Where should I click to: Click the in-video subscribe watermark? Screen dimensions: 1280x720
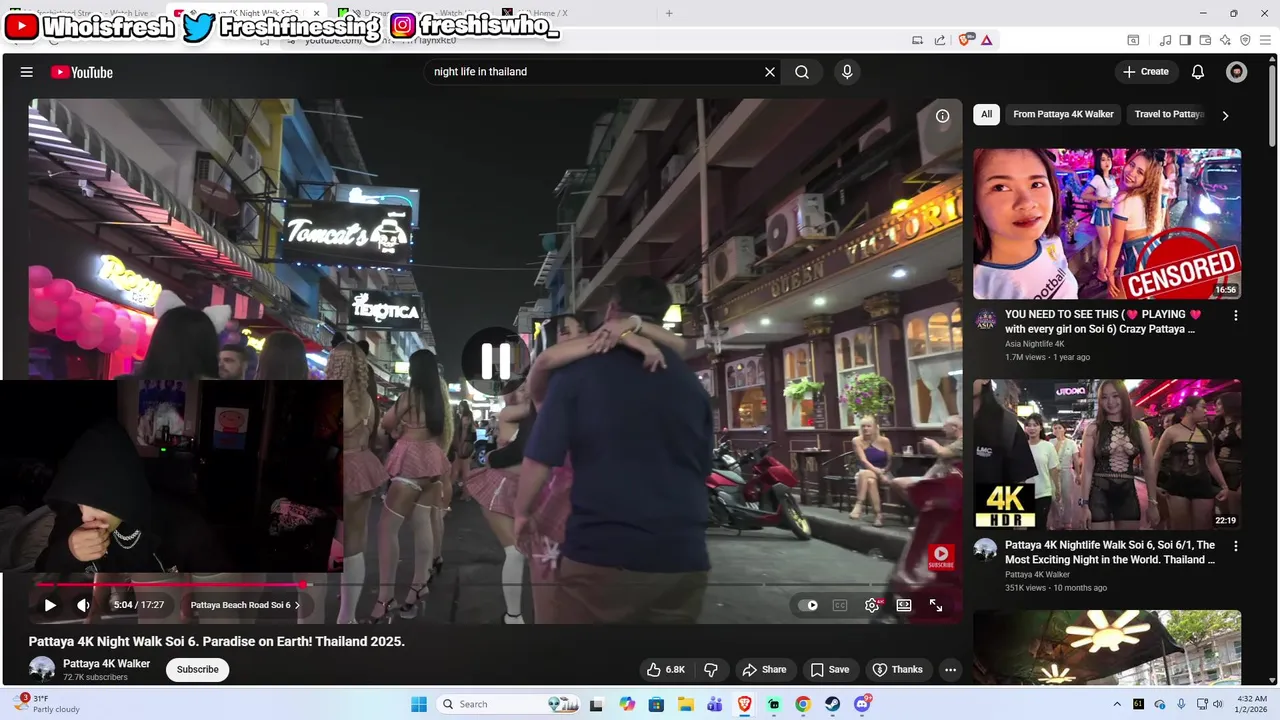coord(941,557)
